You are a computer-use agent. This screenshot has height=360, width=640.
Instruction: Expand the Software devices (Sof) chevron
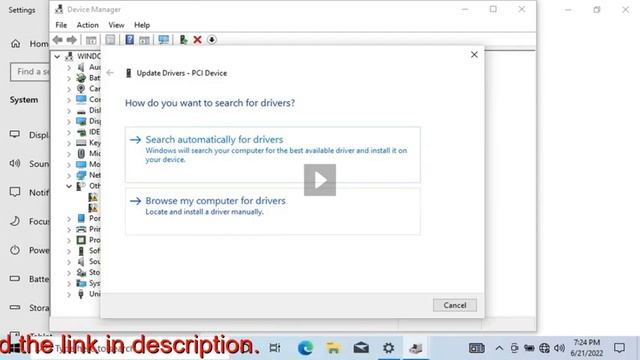69,251
